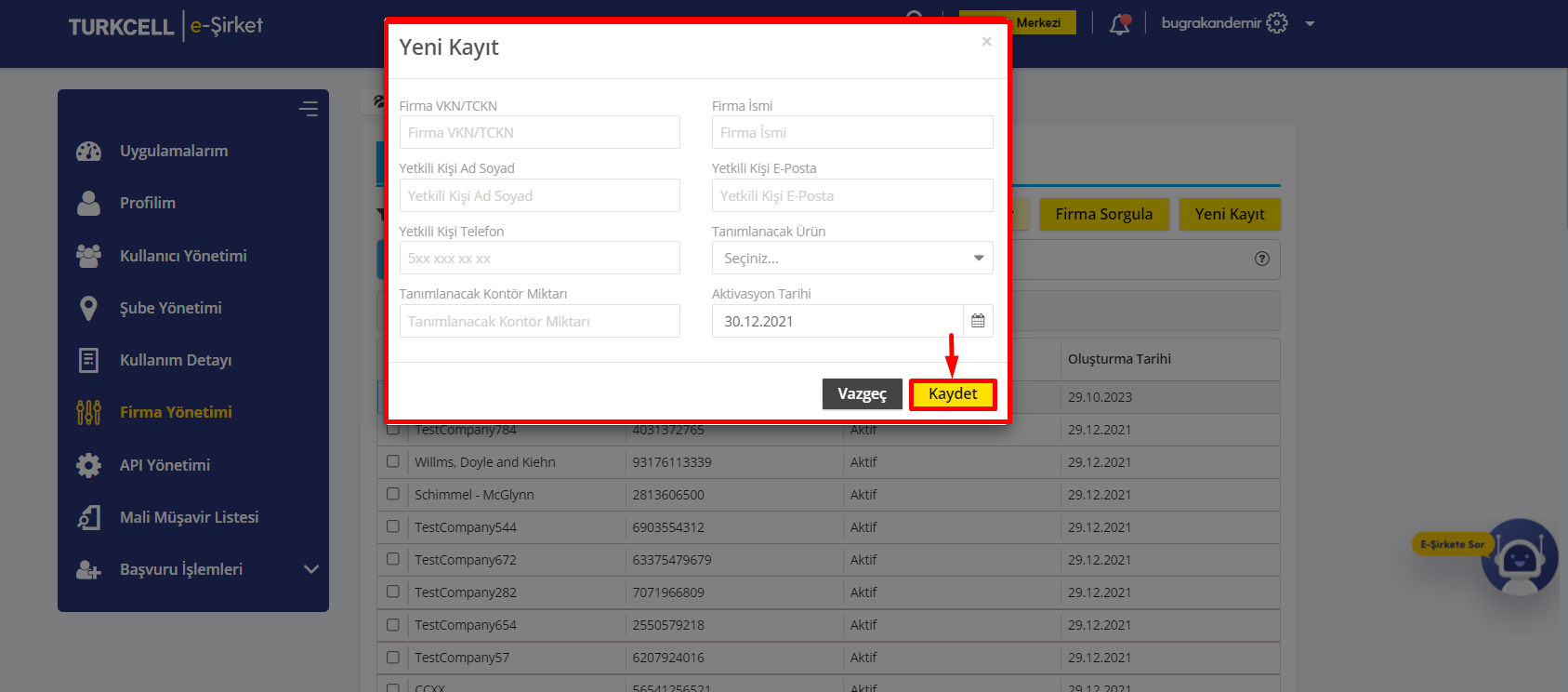
Task: Select the Yetkili Kişi Ad Soyad field
Action: 539,195
